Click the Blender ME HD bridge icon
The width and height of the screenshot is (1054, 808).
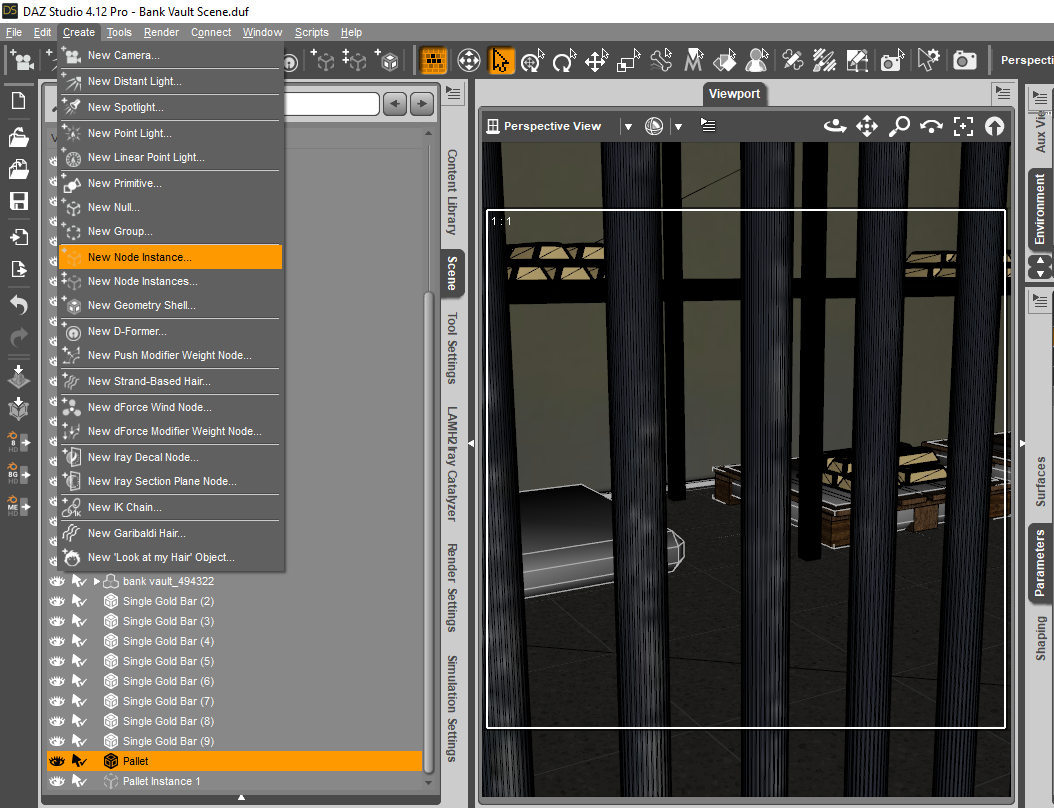18,506
